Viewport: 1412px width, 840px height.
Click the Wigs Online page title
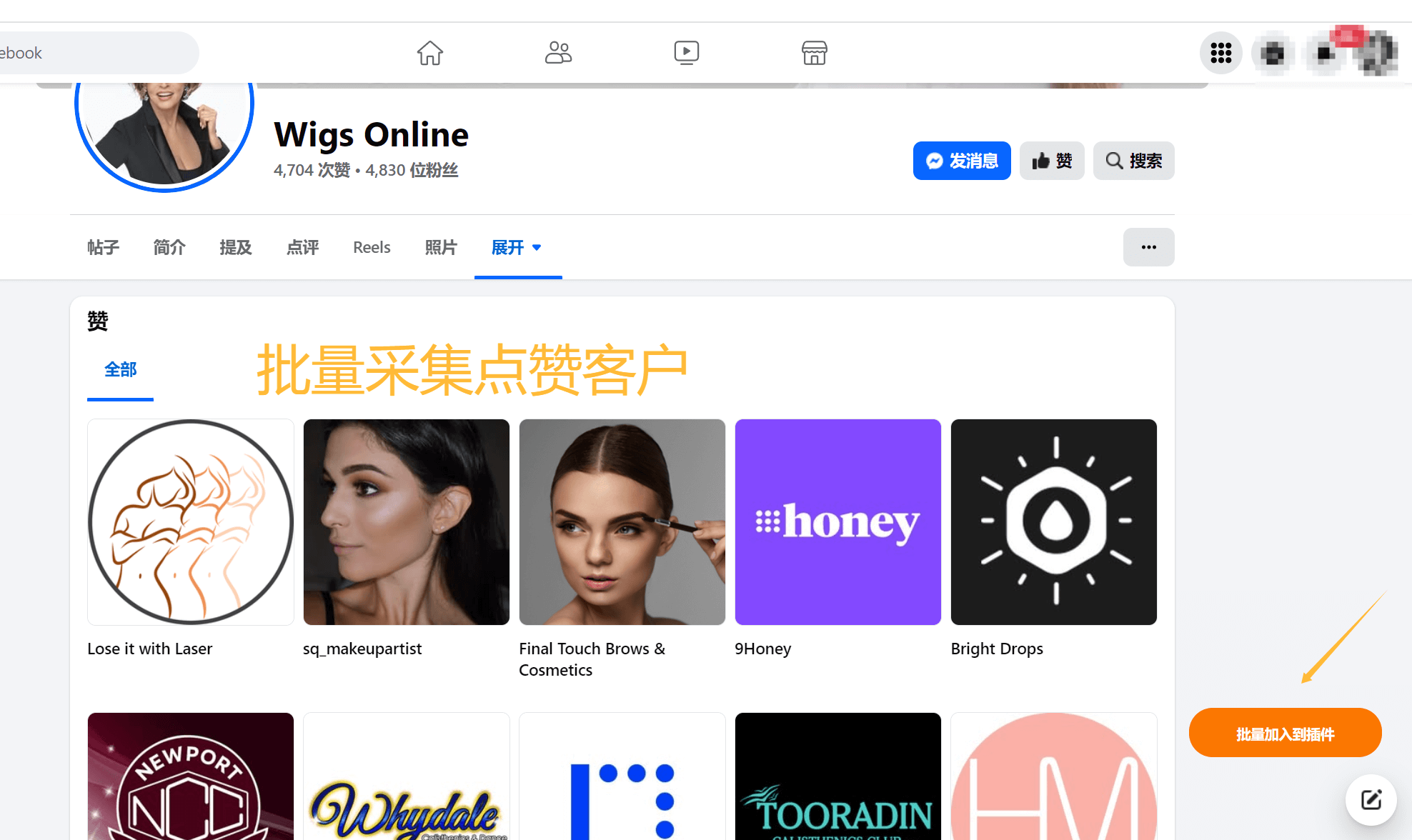(372, 134)
